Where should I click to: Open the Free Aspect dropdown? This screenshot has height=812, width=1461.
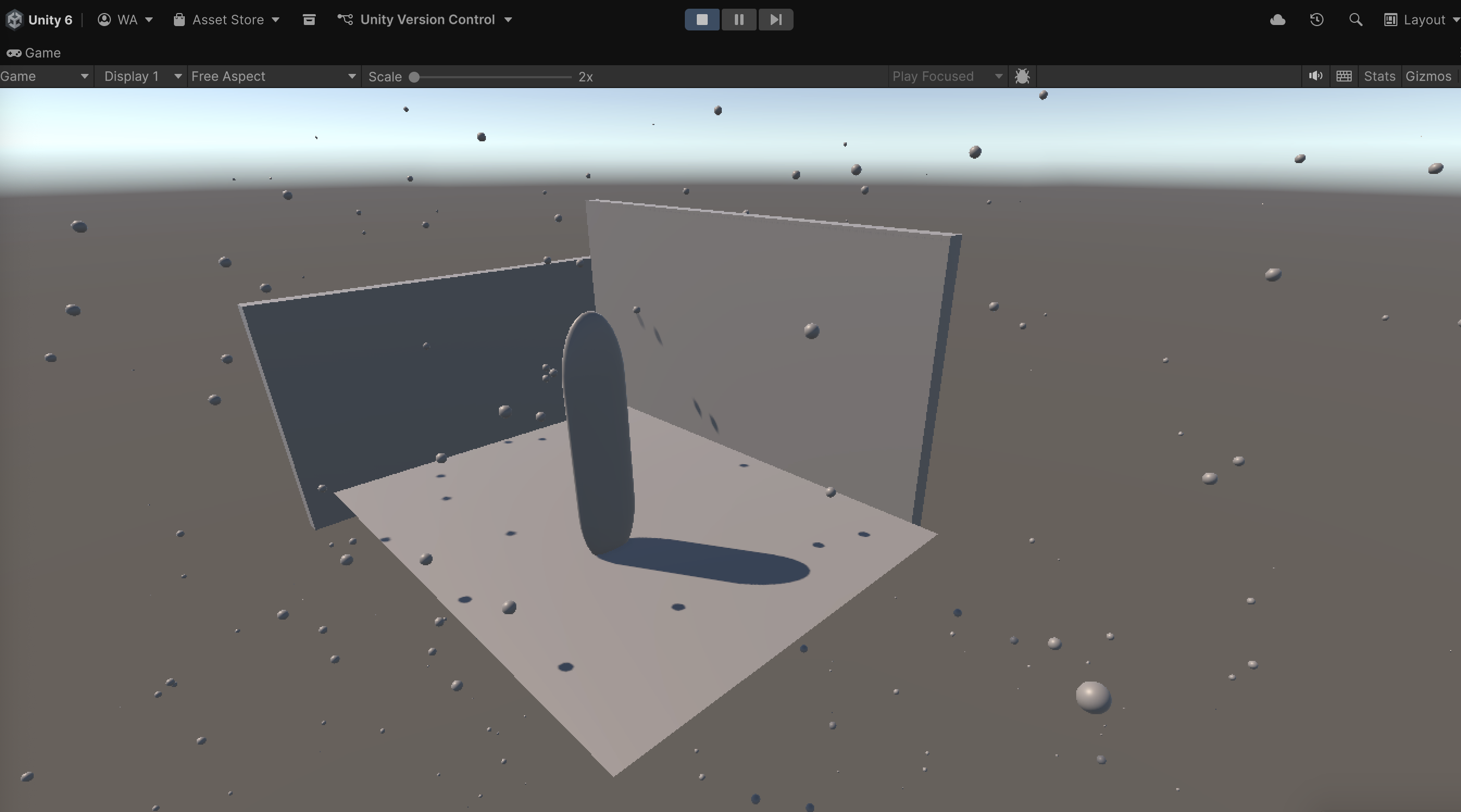point(272,76)
